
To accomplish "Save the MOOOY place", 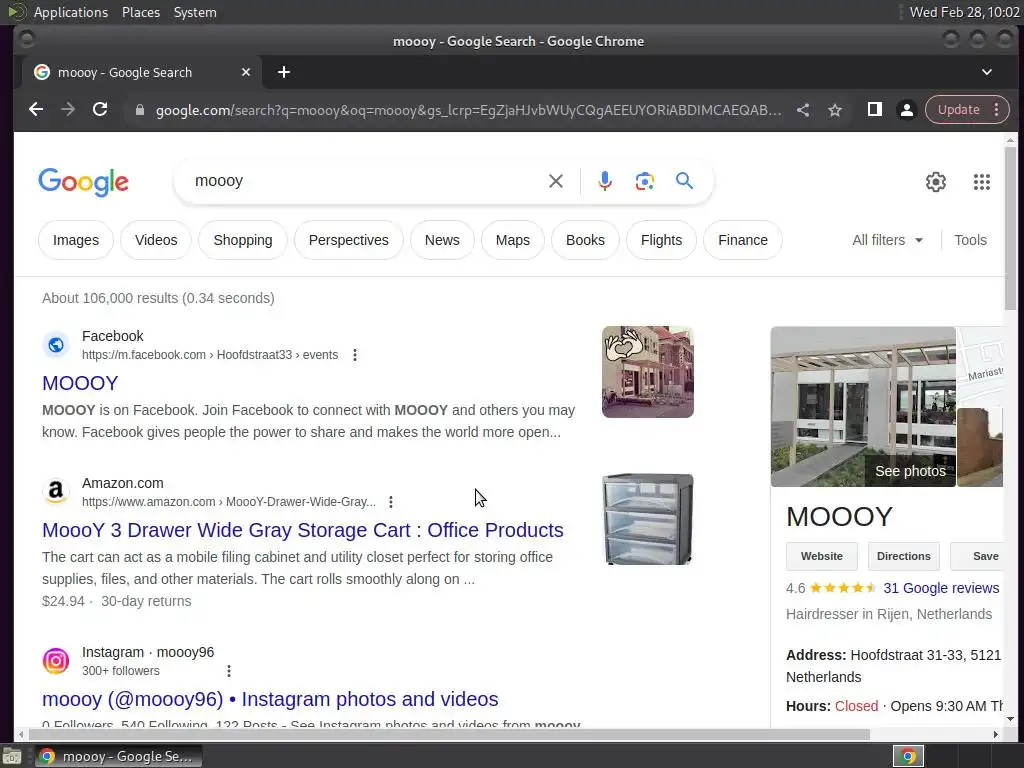I will [x=979, y=556].
